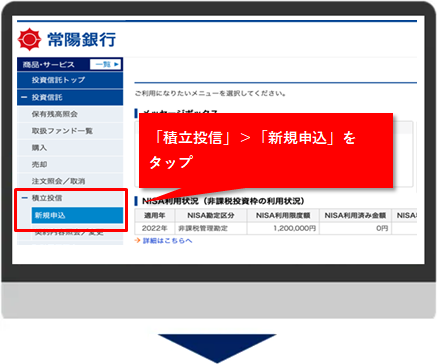Click the 2022年 table cell
The width and height of the screenshot is (437, 364).
coord(155,228)
